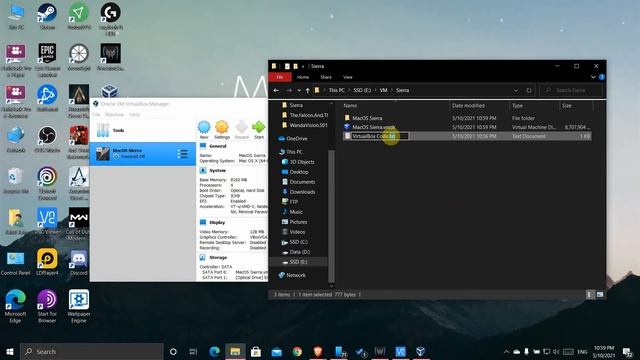Go forward in File Explorer
The height and width of the screenshot is (360, 640).
coord(289,90)
